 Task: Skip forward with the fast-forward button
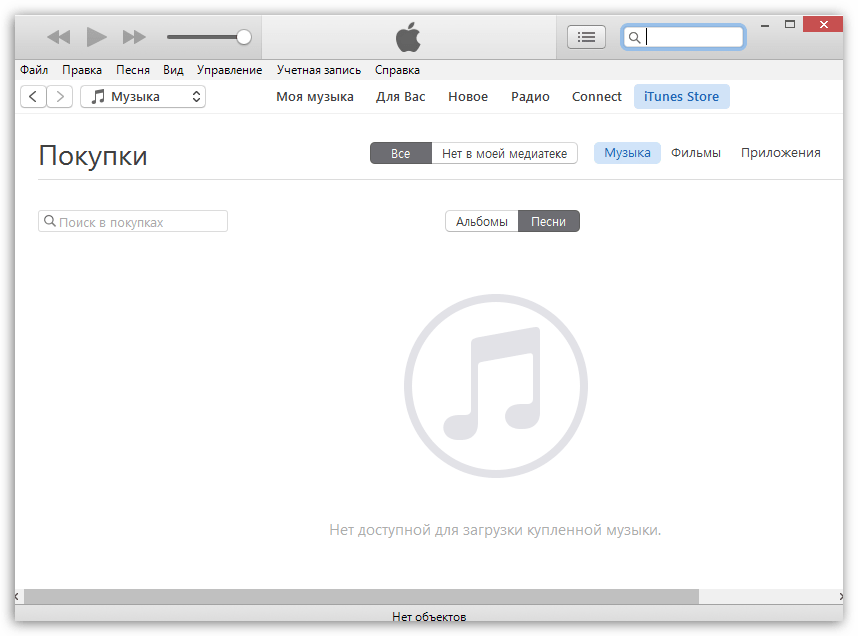(x=134, y=37)
